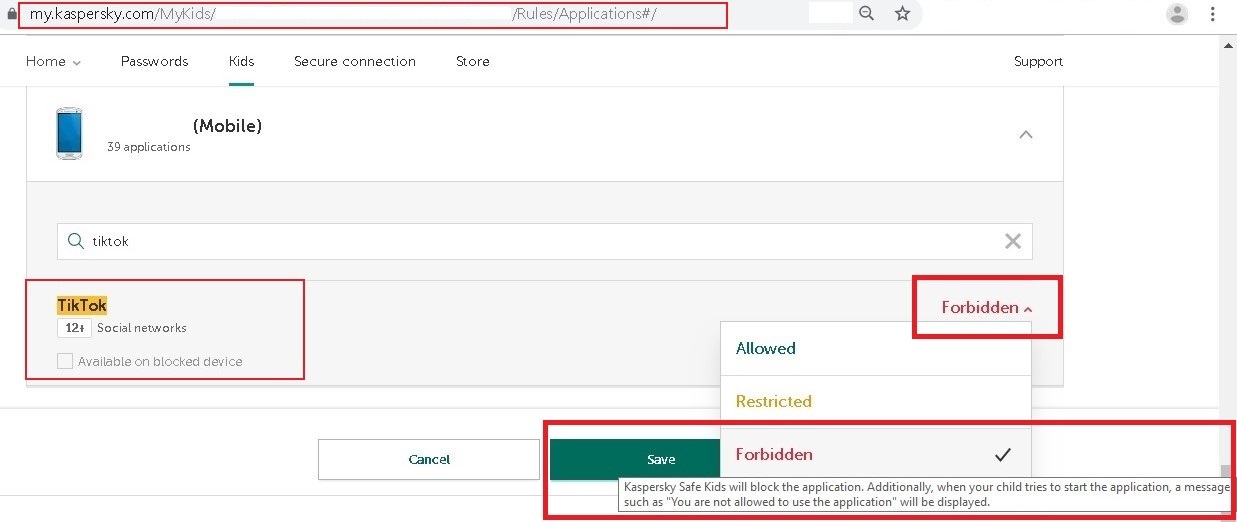
Task: Click the 12+ age rating badge
Action: (74, 328)
